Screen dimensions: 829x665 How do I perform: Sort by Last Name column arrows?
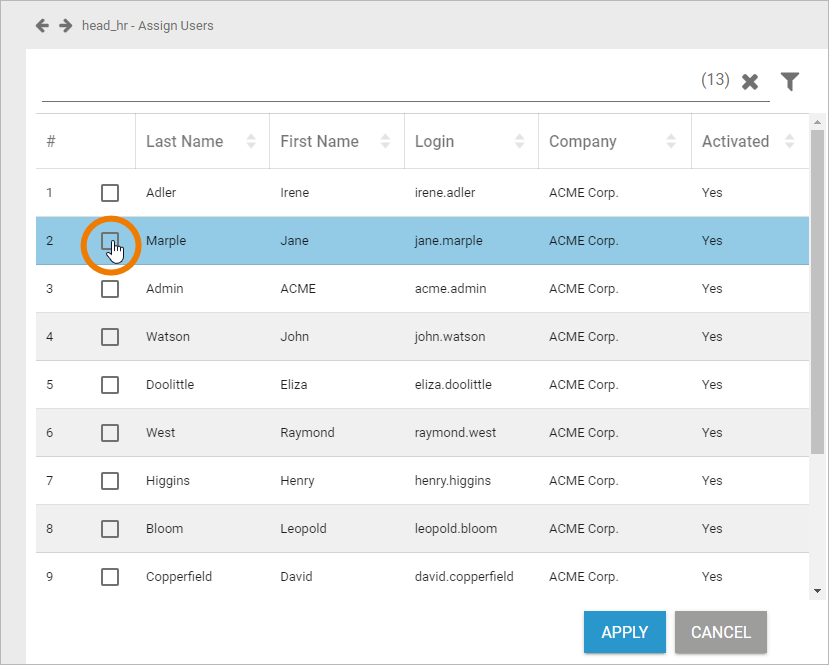251,141
